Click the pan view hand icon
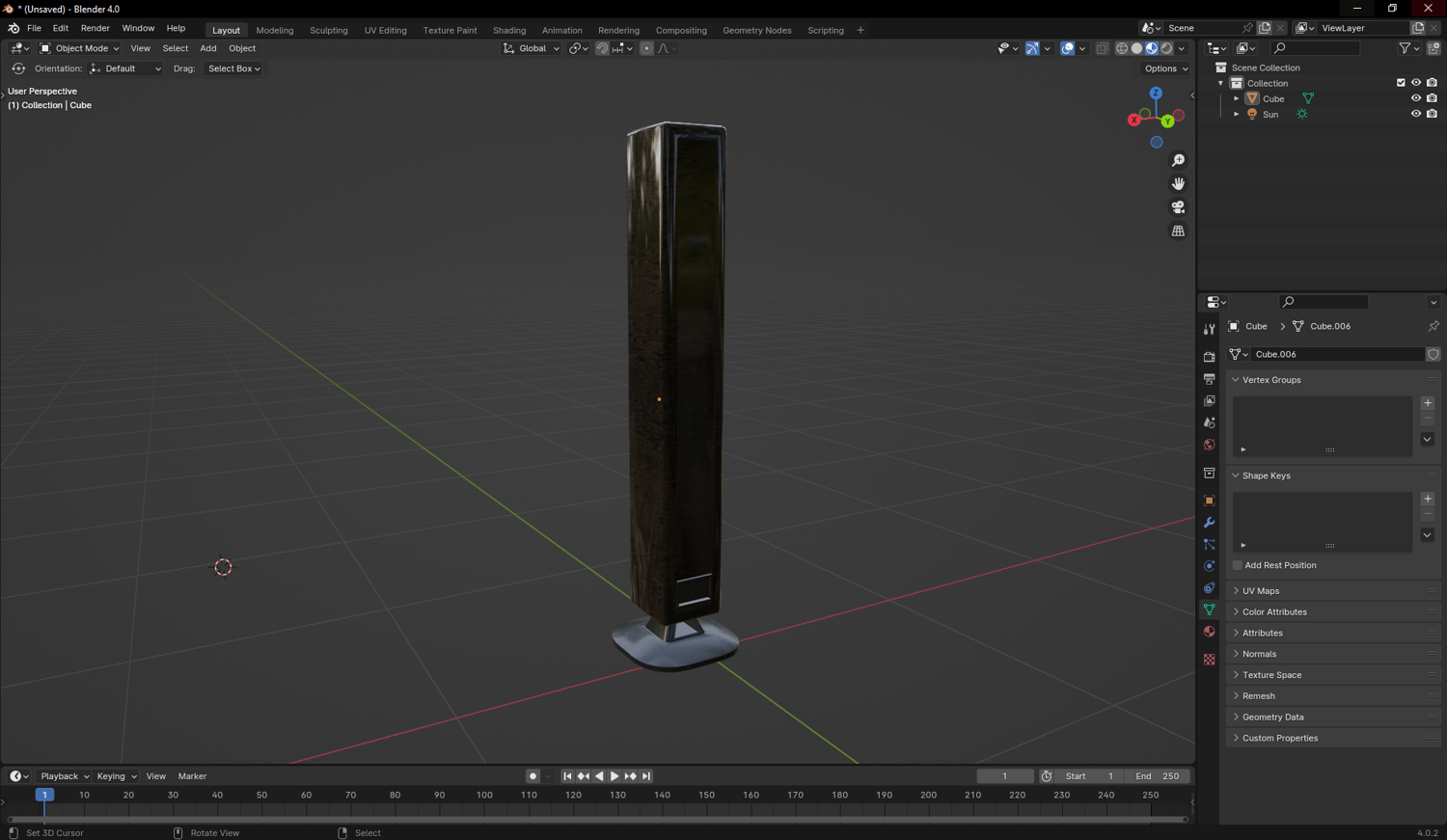The height and width of the screenshot is (840, 1447). [1178, 183]
